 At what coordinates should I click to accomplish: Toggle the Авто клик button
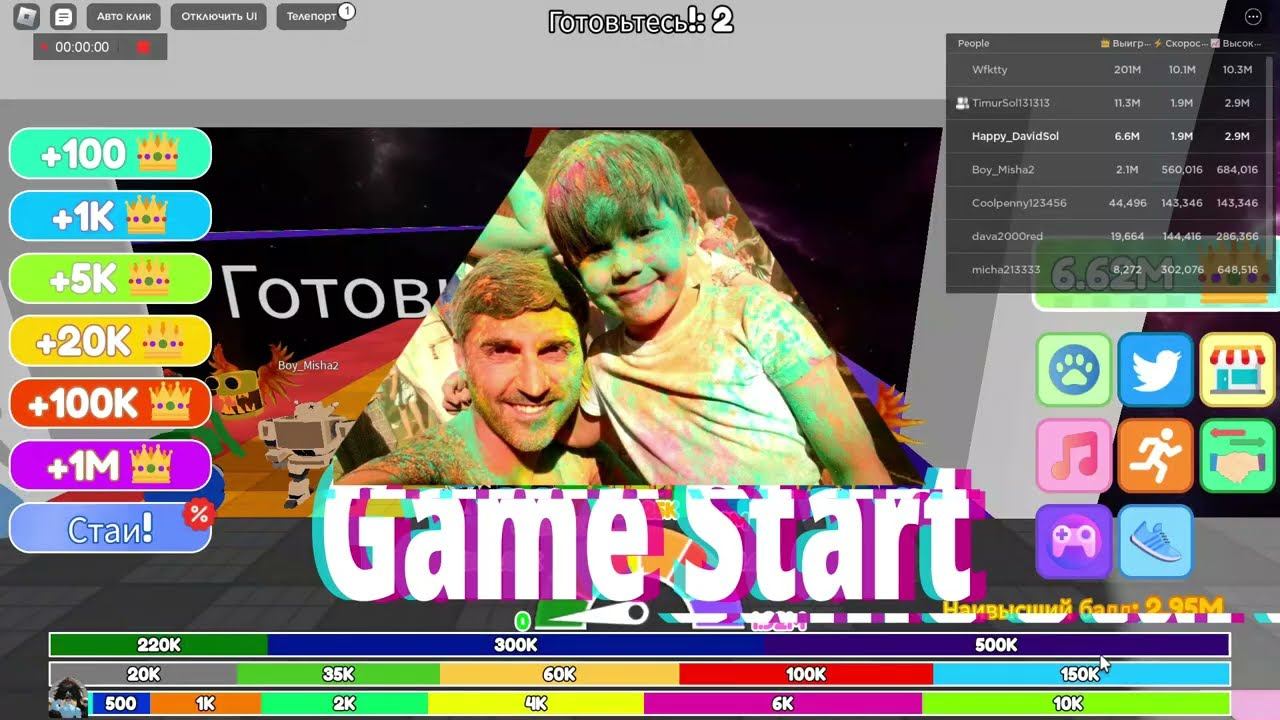point(123,17)
